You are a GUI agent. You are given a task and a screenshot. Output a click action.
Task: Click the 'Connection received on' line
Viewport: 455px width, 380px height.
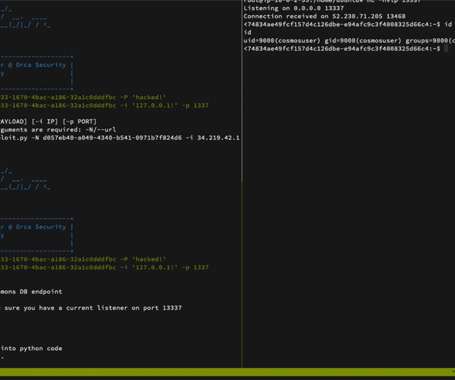(324, 16)
